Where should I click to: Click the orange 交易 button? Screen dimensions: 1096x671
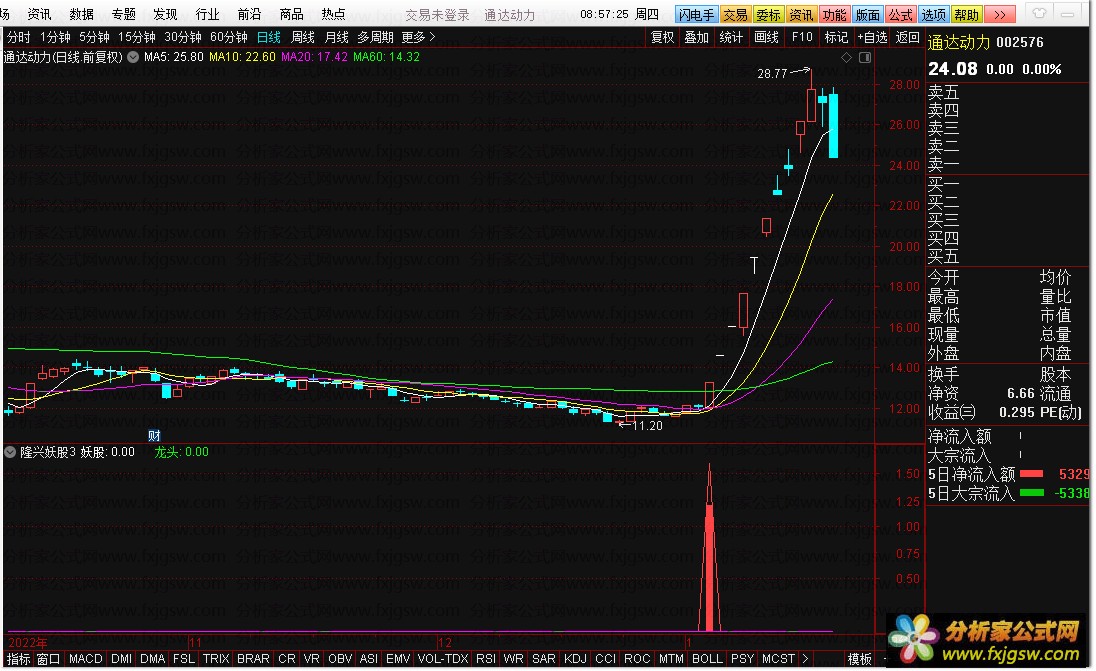(735, 15)
